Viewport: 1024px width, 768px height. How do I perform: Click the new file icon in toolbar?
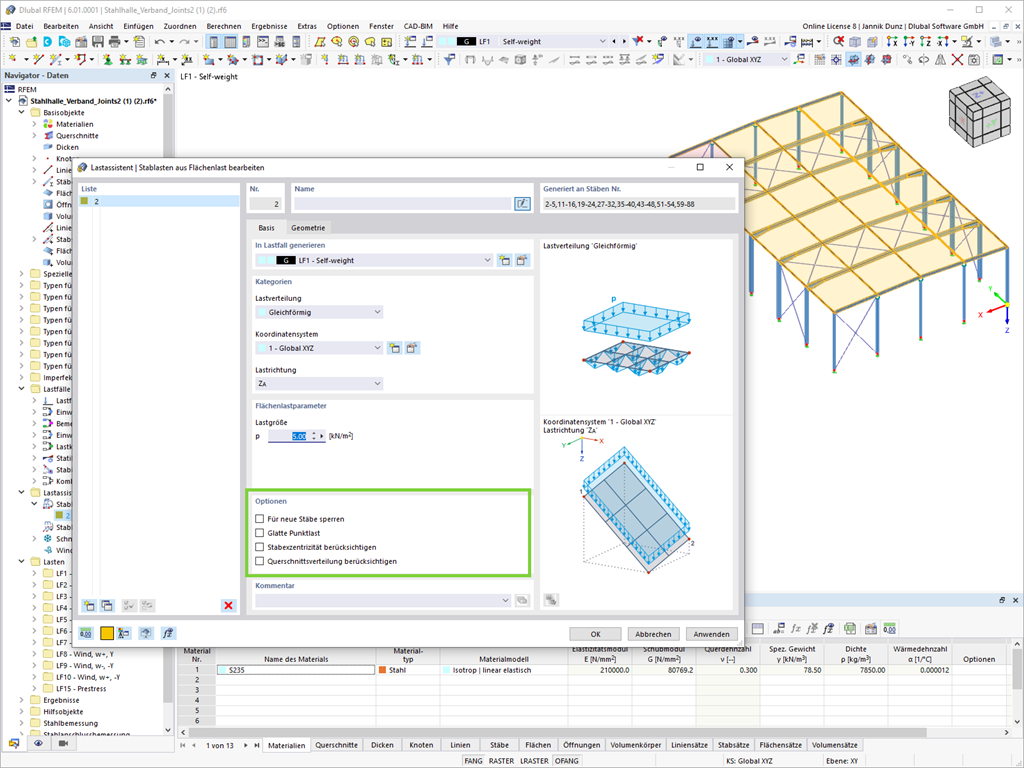pyautogui.click(x=14, y=42)
